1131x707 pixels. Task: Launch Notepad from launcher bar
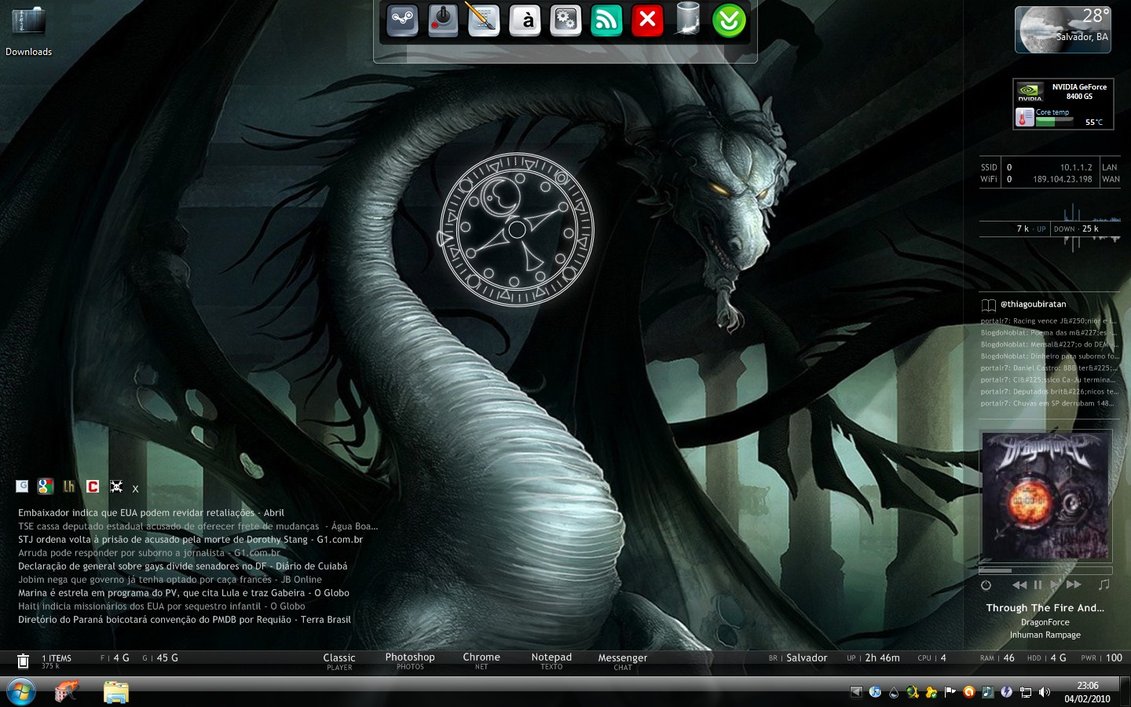[x=551, y=661]
